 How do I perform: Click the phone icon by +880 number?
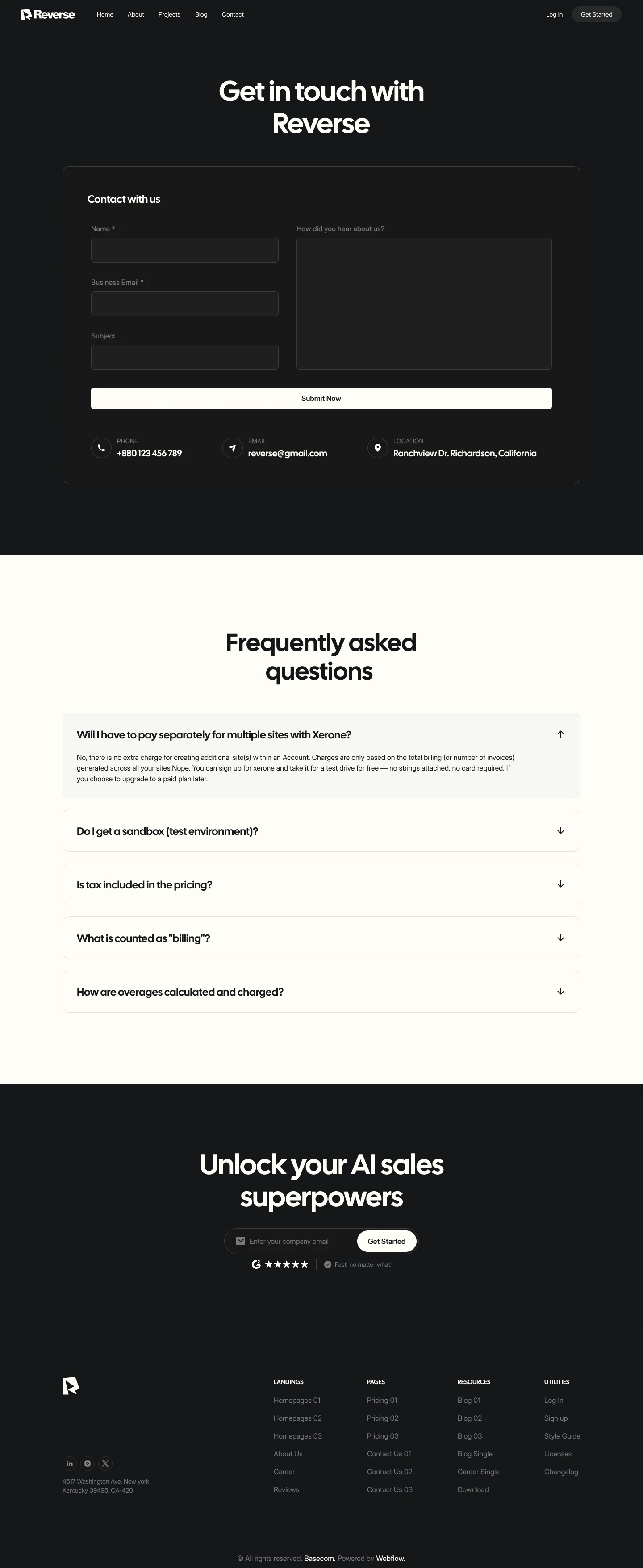click(x=101, y=448)
